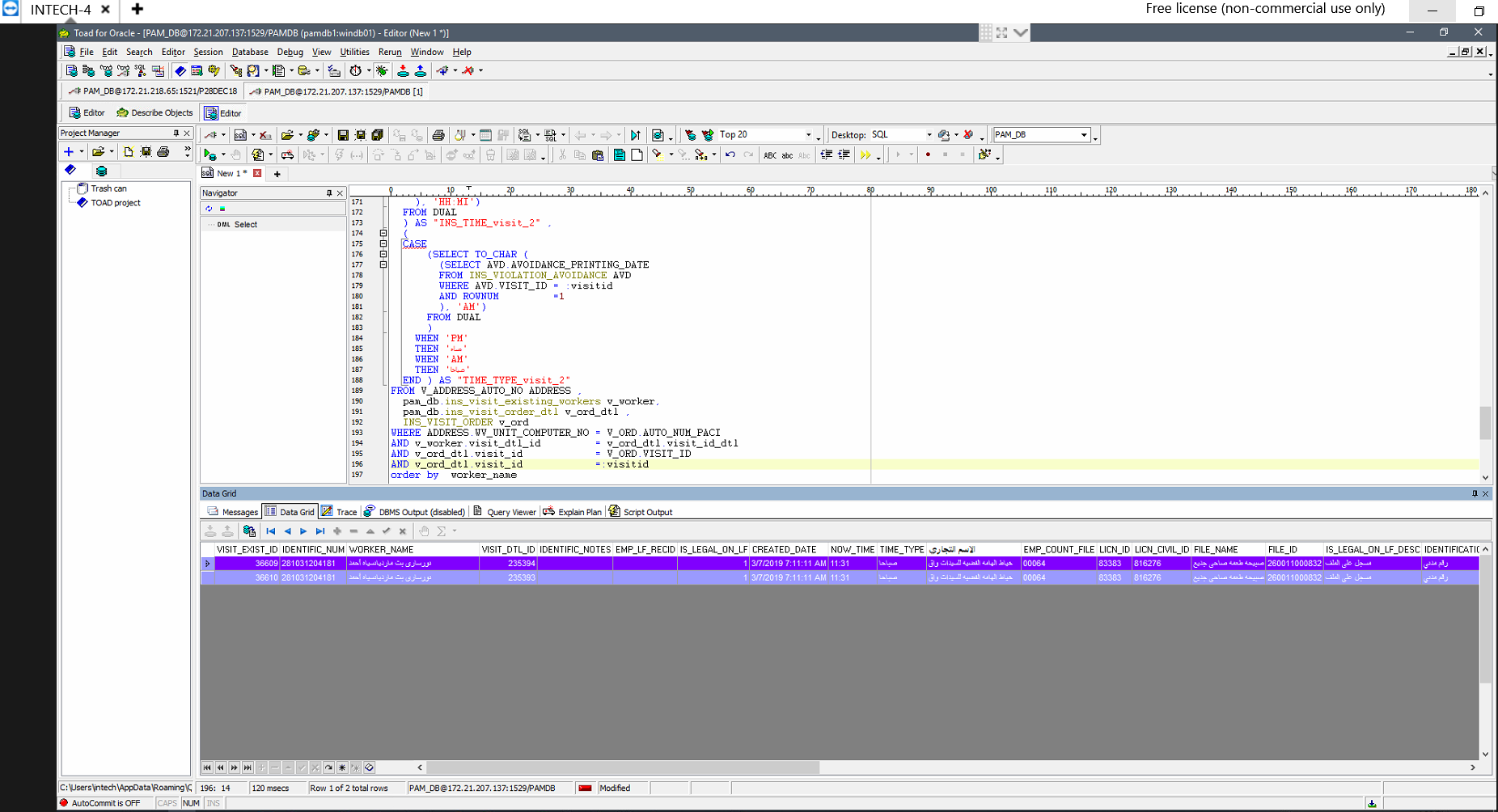Open the connection dropdown arrow in editor toolbar
Viewport: 1498px width, 812px height.
(224, 135)
